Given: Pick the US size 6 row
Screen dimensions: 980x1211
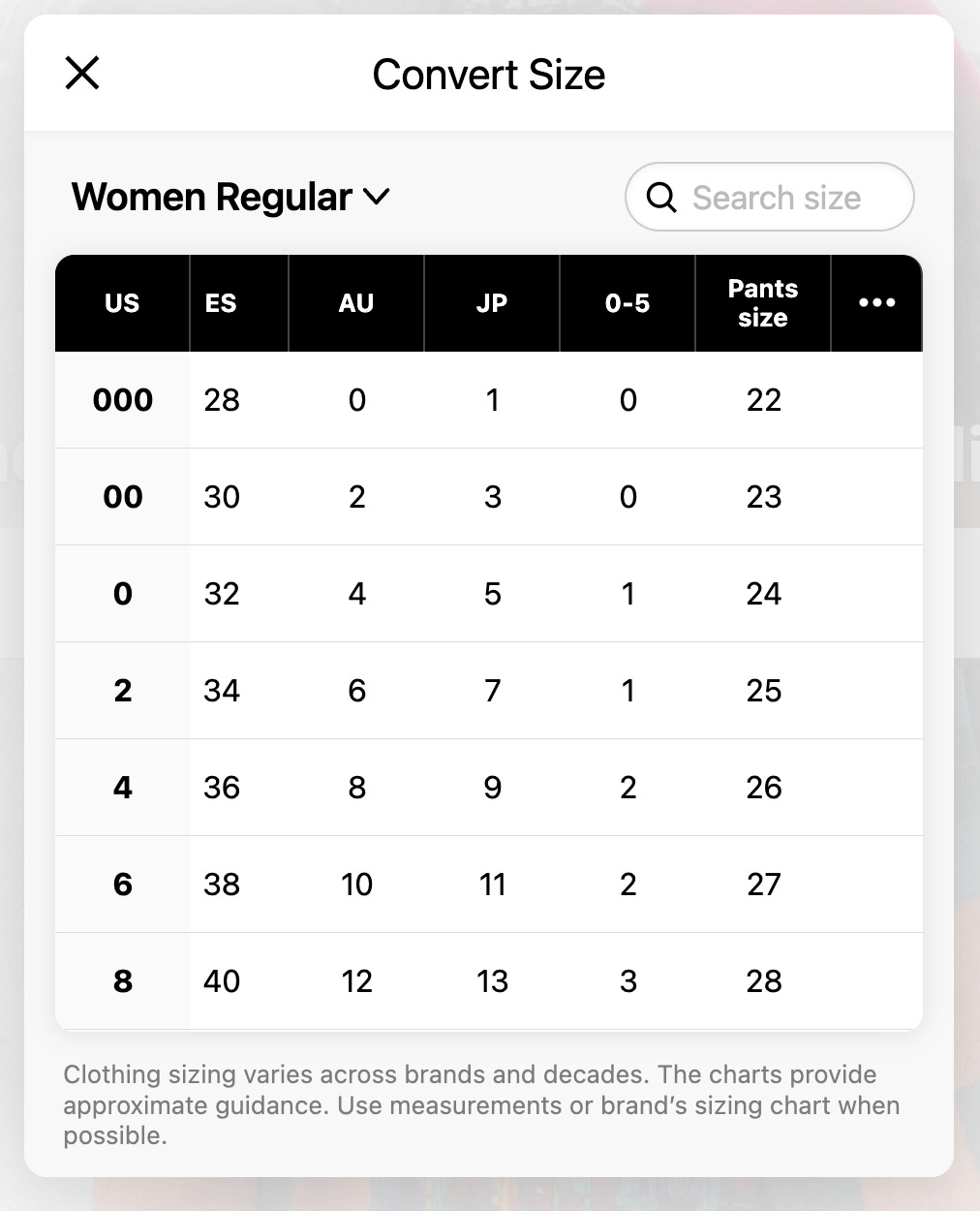Looking at the screenshot, I should click(x=489, y=885).
